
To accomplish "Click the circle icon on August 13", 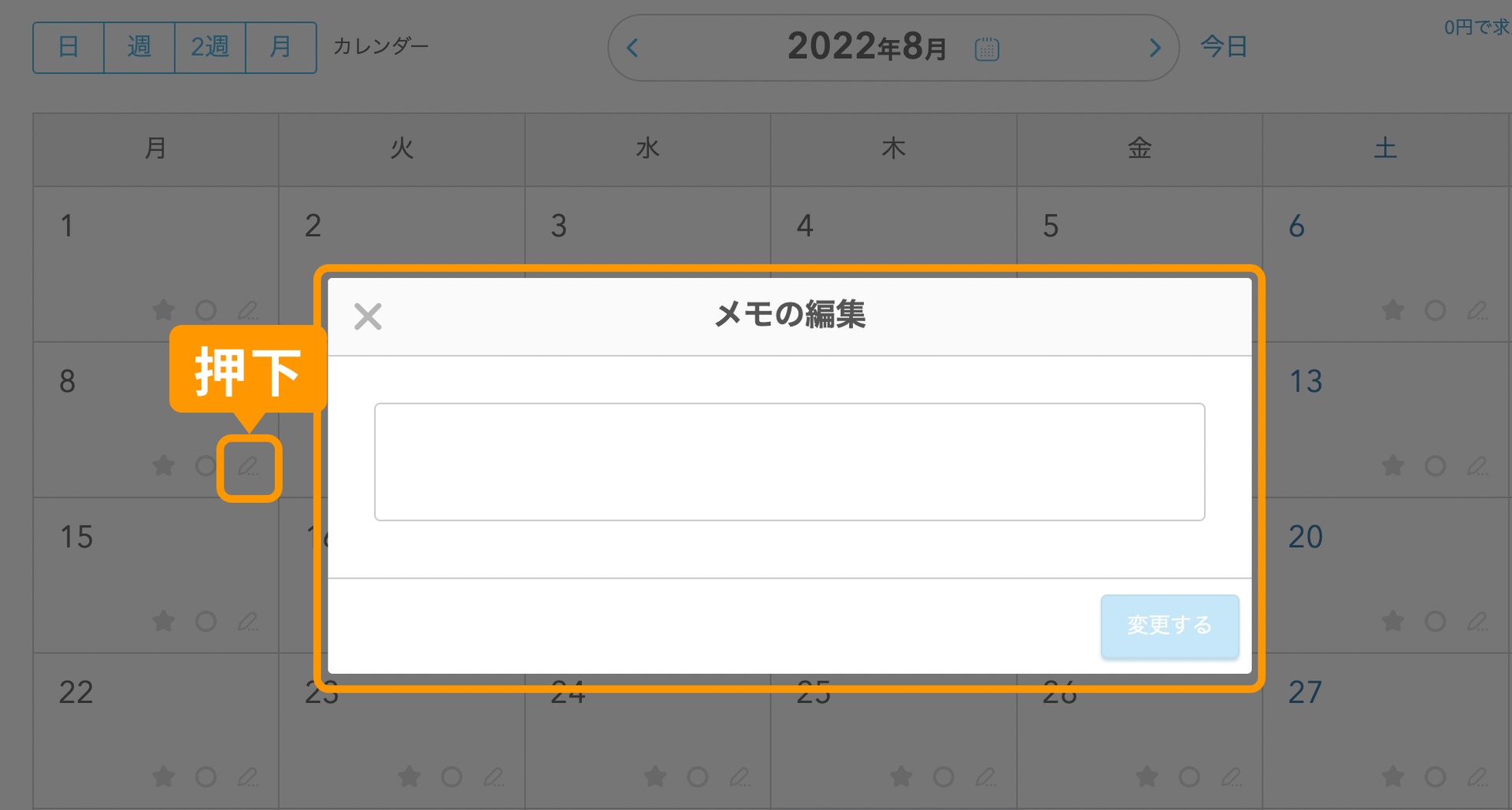I will 1436,466.
